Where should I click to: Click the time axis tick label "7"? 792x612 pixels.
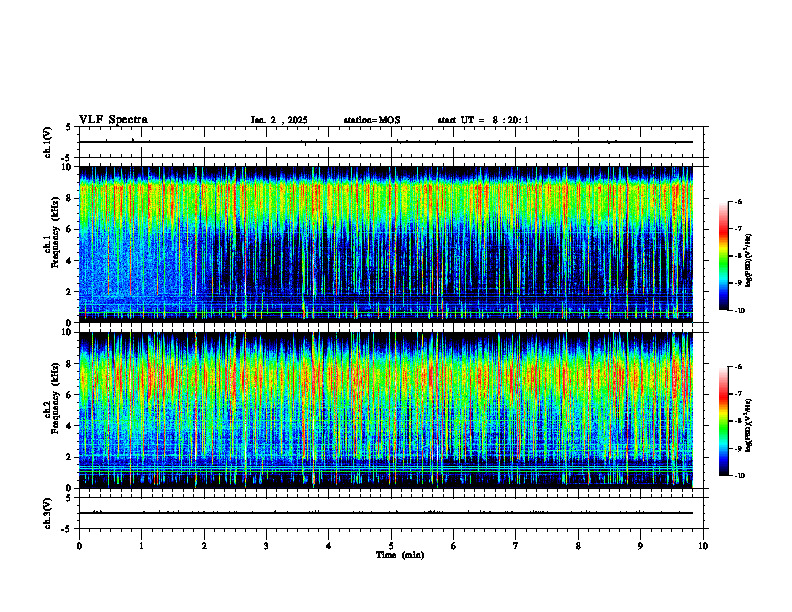tap(516, 546)
